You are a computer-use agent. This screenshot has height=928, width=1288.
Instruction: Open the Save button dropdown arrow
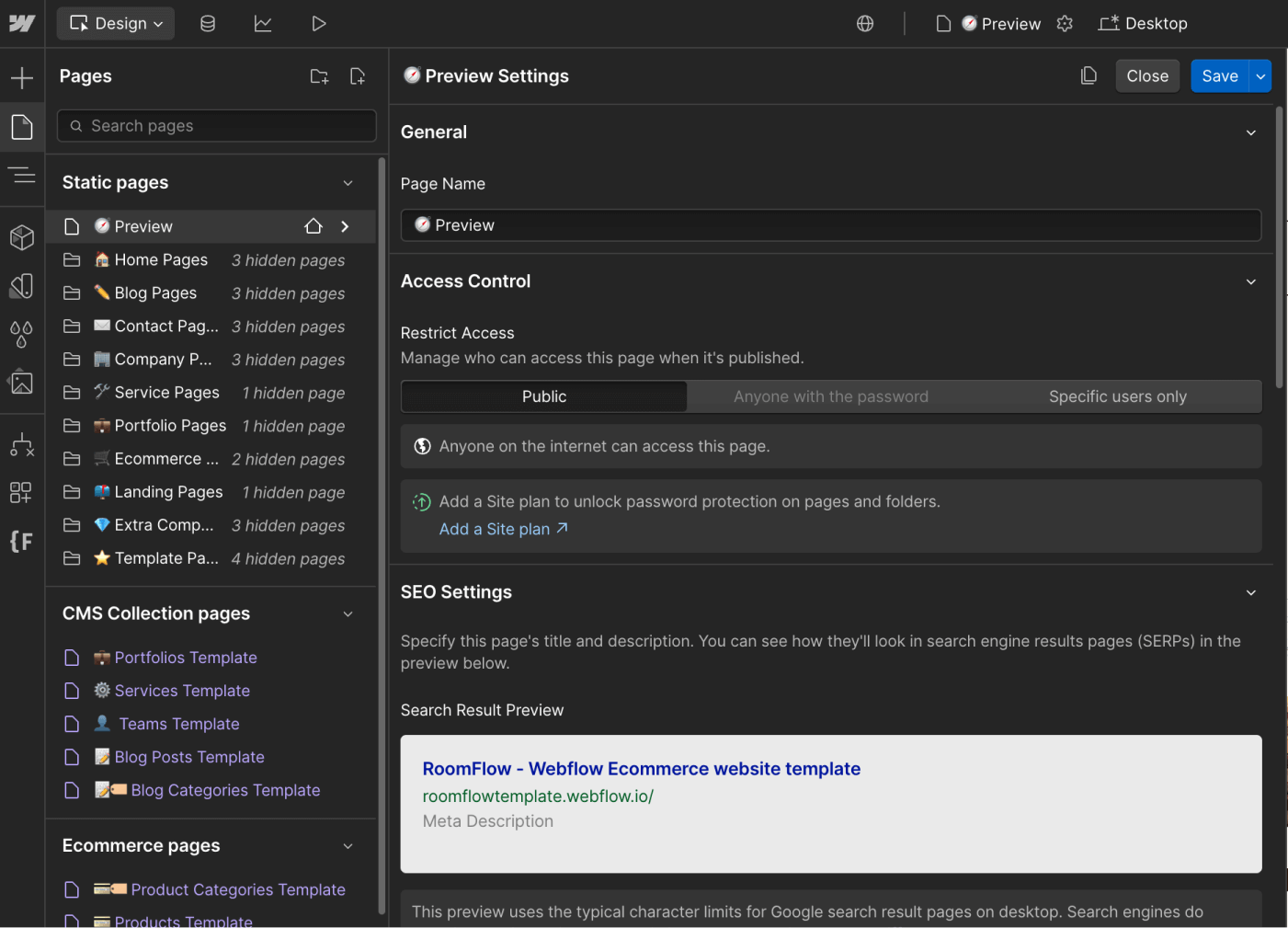tap(1260, 75)
